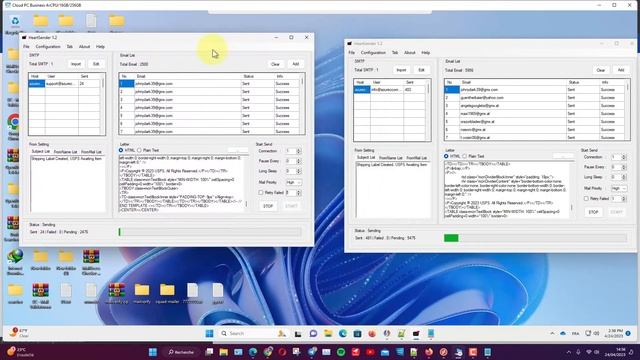Click Add email button in right HeartSender window
This screenshot has width=640, height=360.
tap(621, 70)
